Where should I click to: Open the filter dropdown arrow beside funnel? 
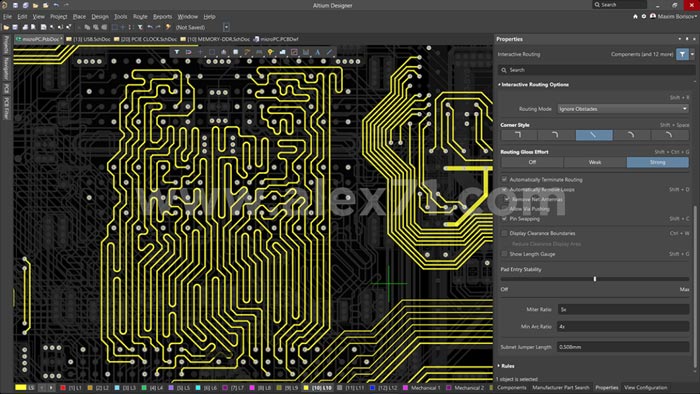(692, 54)
